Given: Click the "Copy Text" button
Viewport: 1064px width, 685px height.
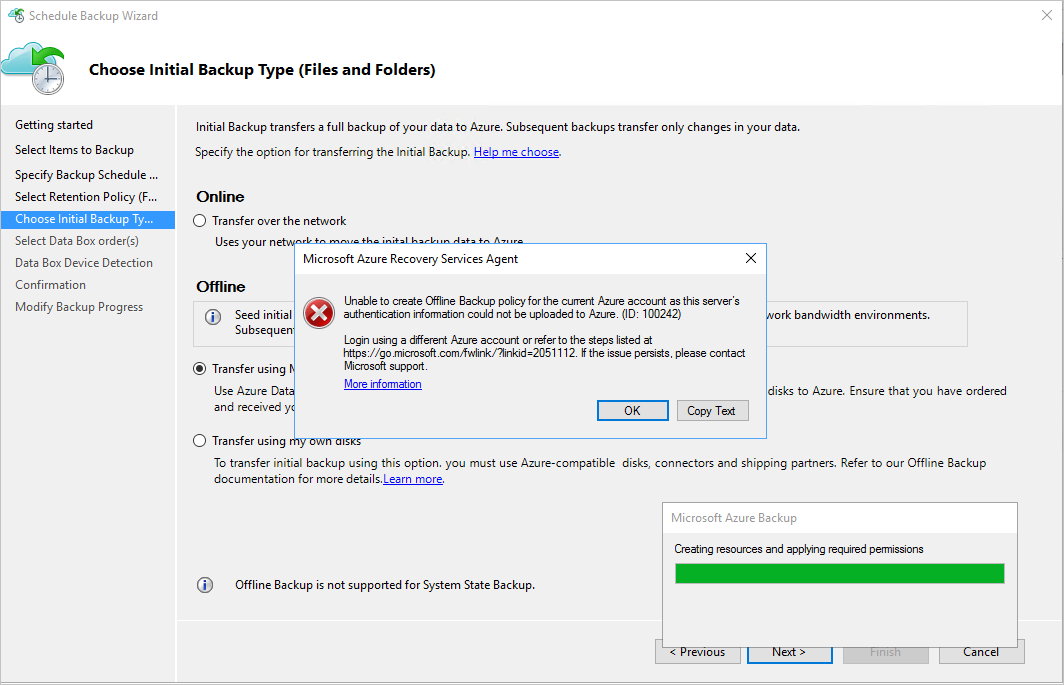Looking at the screenshot, I should (x=712, y=410).
